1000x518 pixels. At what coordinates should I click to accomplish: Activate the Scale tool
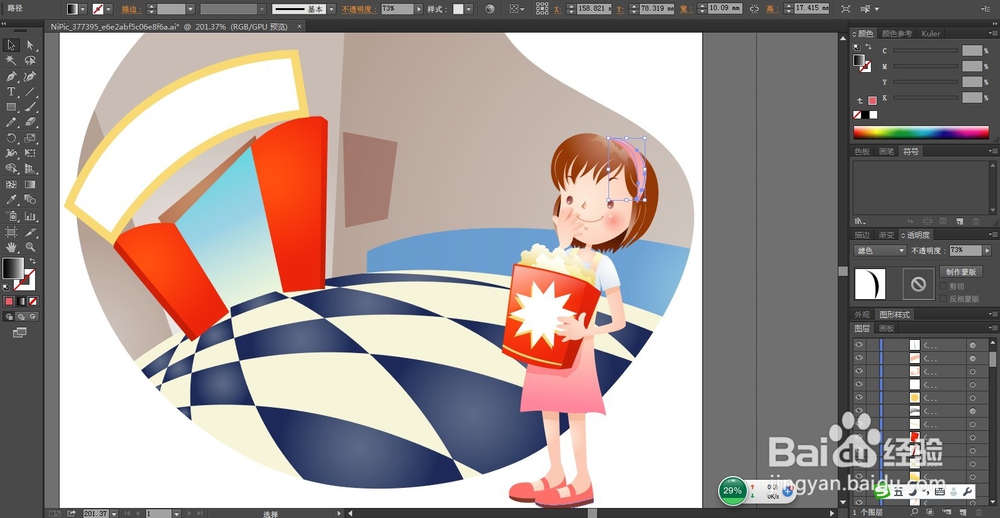tap(30, 138)
